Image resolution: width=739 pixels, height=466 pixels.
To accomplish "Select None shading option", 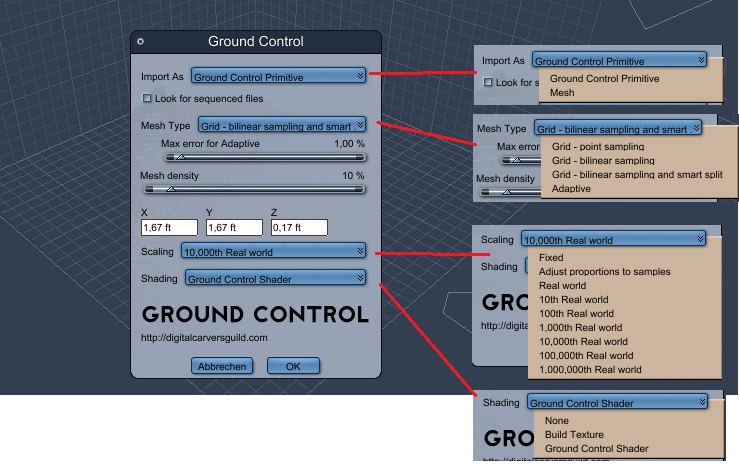I will pos(557,421).
